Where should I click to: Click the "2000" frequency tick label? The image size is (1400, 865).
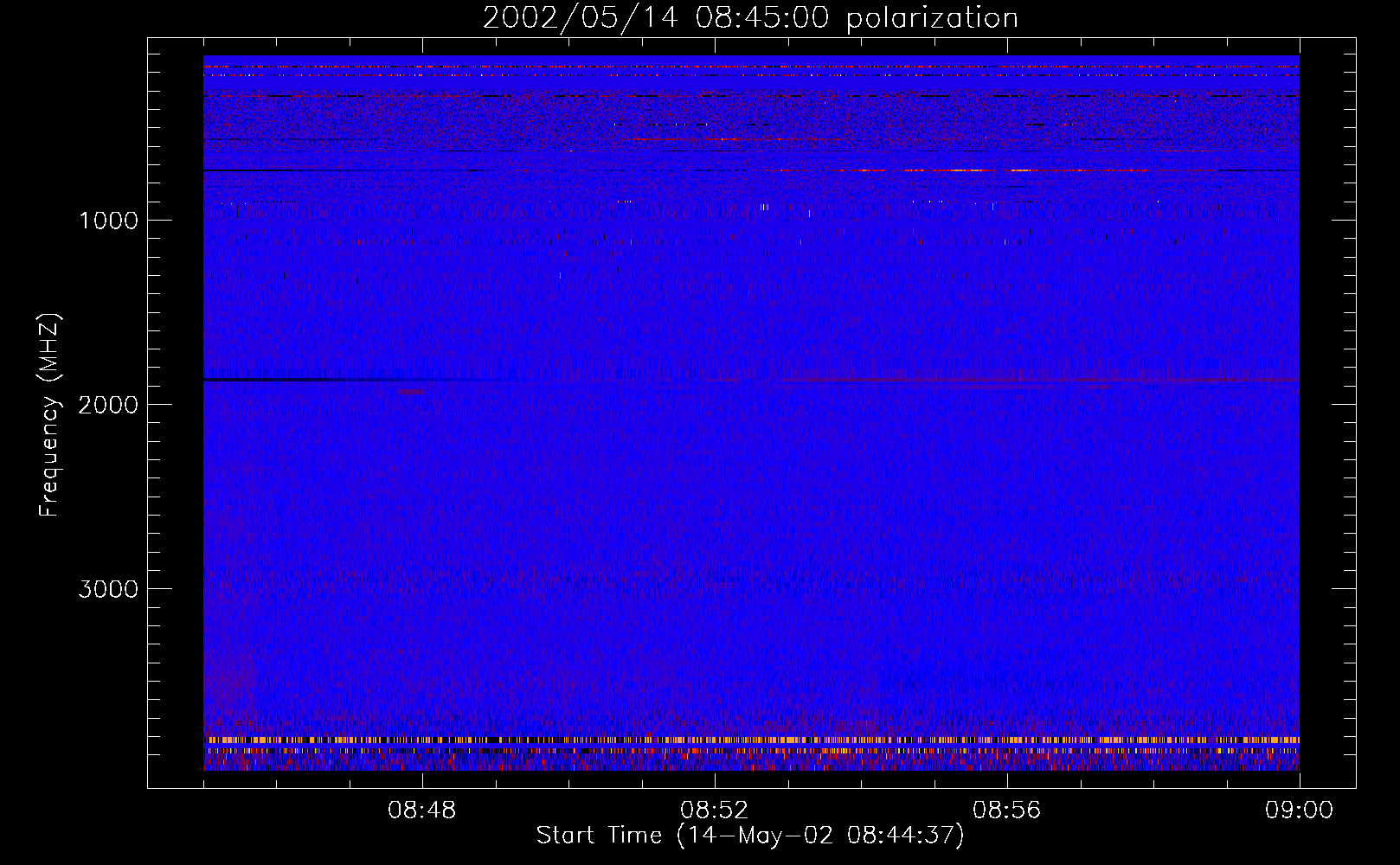[x=108, y=405]
